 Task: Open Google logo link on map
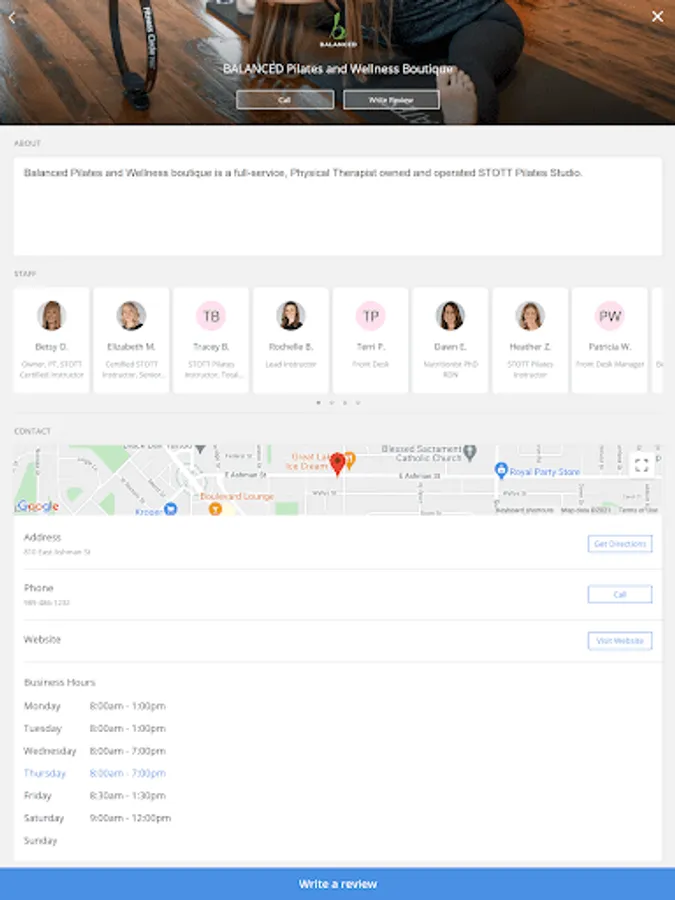pyautogui.click(x=38, y=506)
